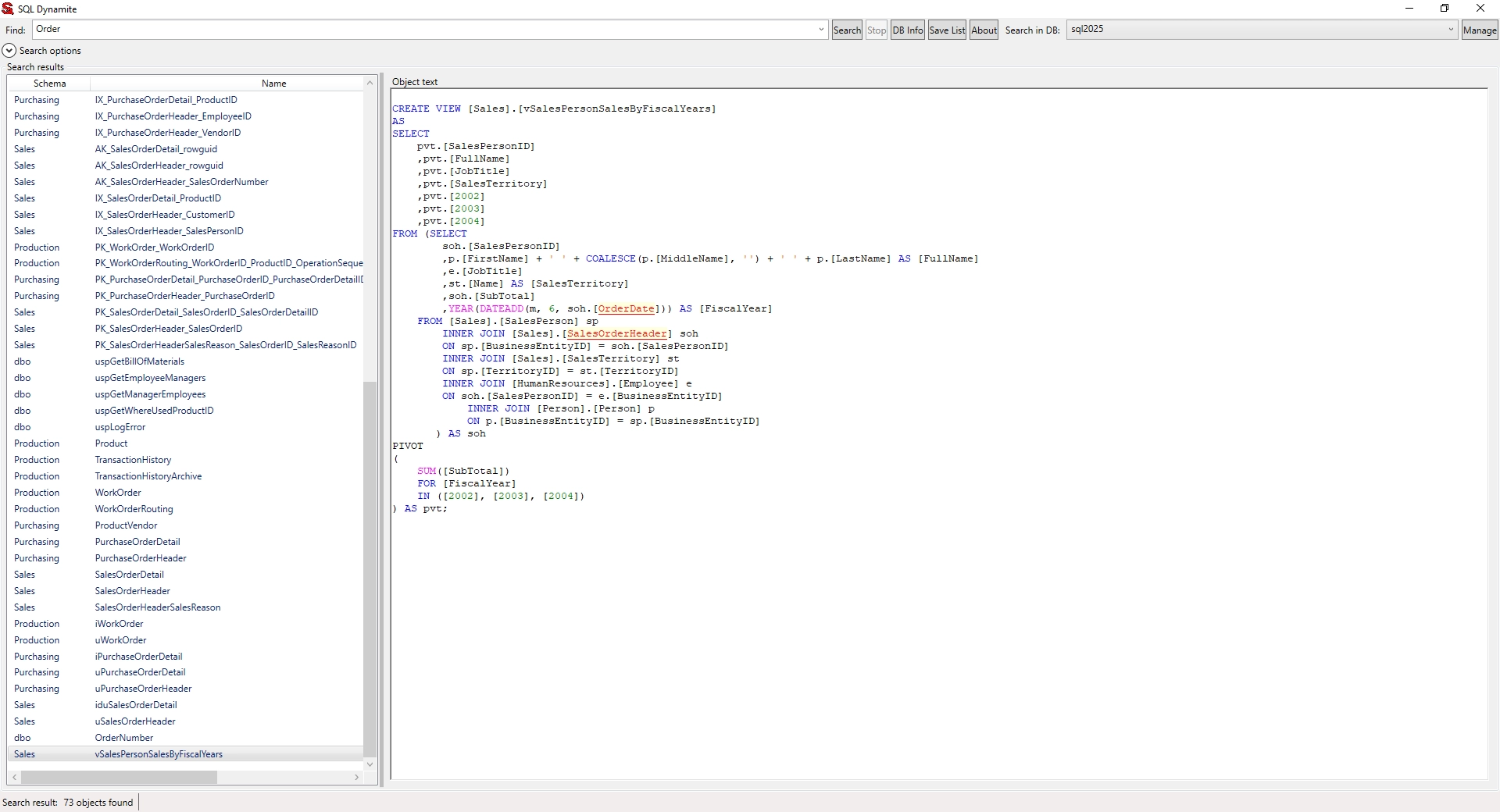1500x812 pixels.
Task: Open the Find text history dropdown
Action: (x=821, y=30)
